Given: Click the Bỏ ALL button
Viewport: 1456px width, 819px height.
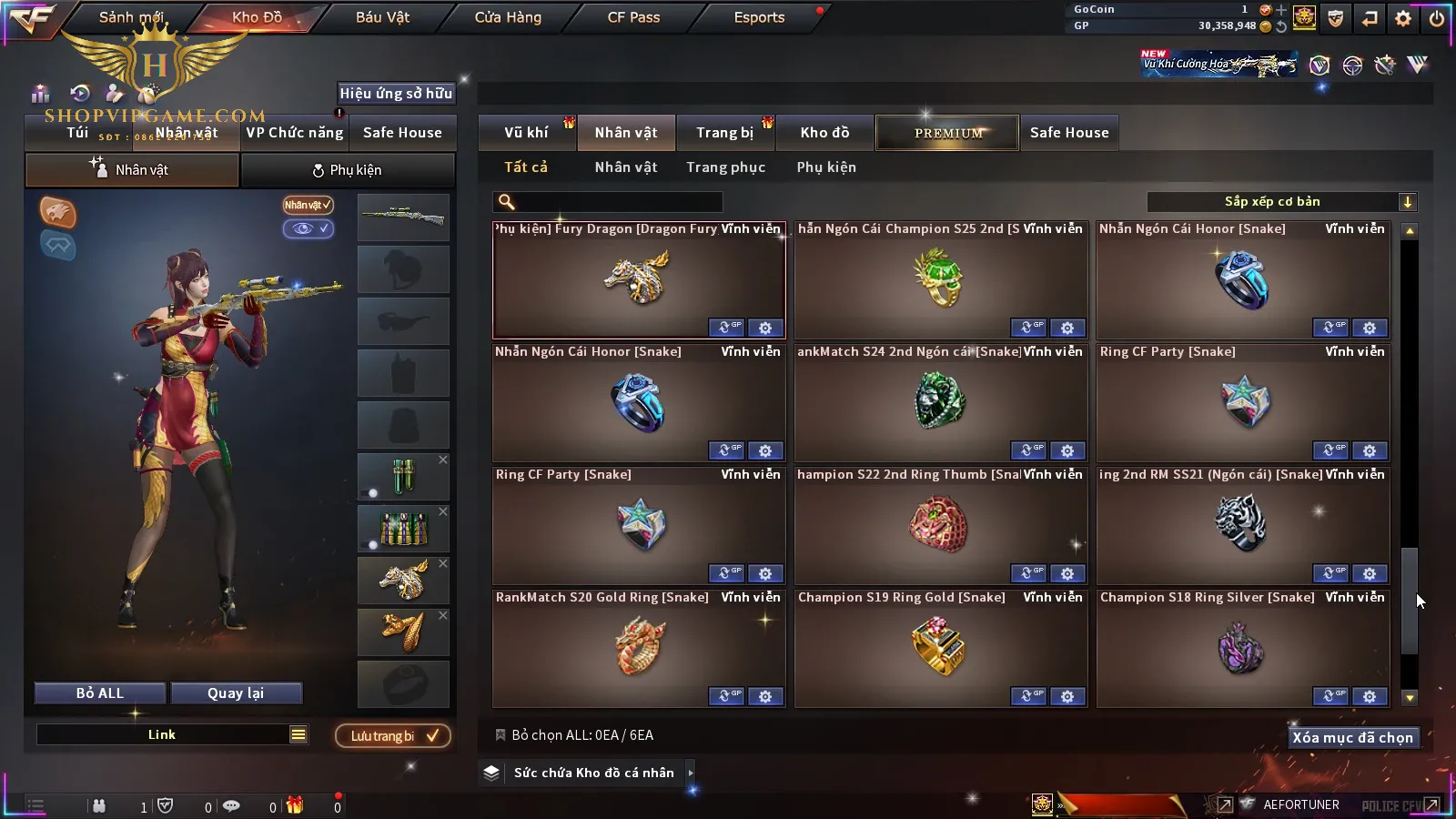Looking at the screenshot, I should 100,693.
